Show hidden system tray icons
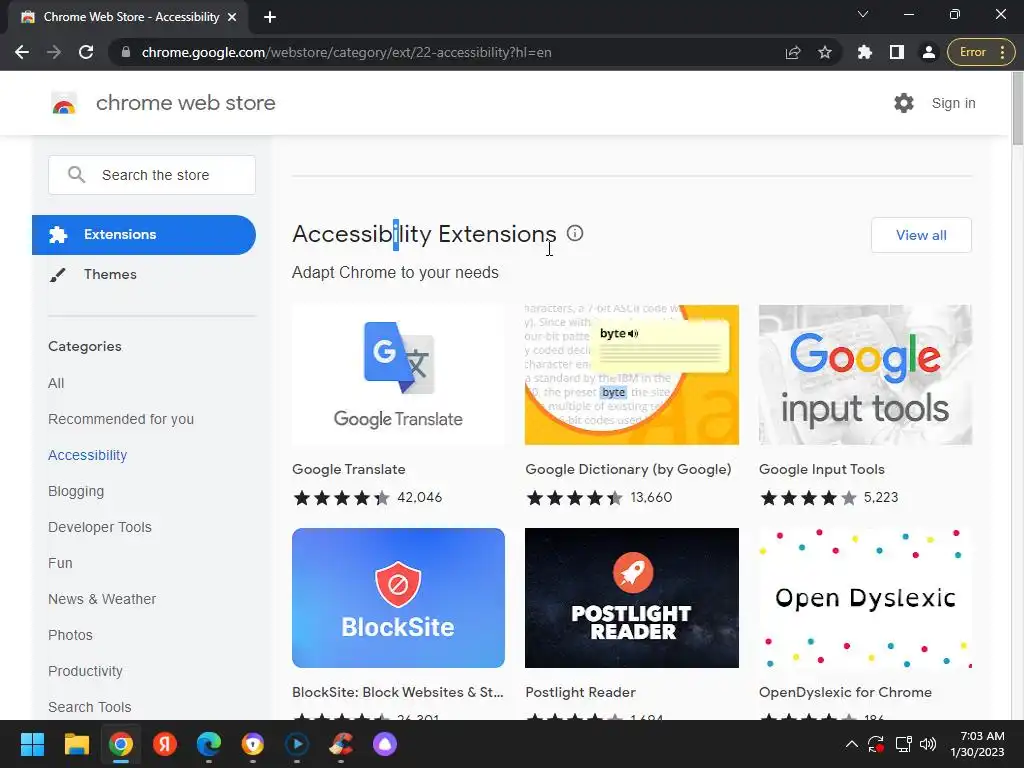This screenshot has width=1024, height=768. [852, 744]
